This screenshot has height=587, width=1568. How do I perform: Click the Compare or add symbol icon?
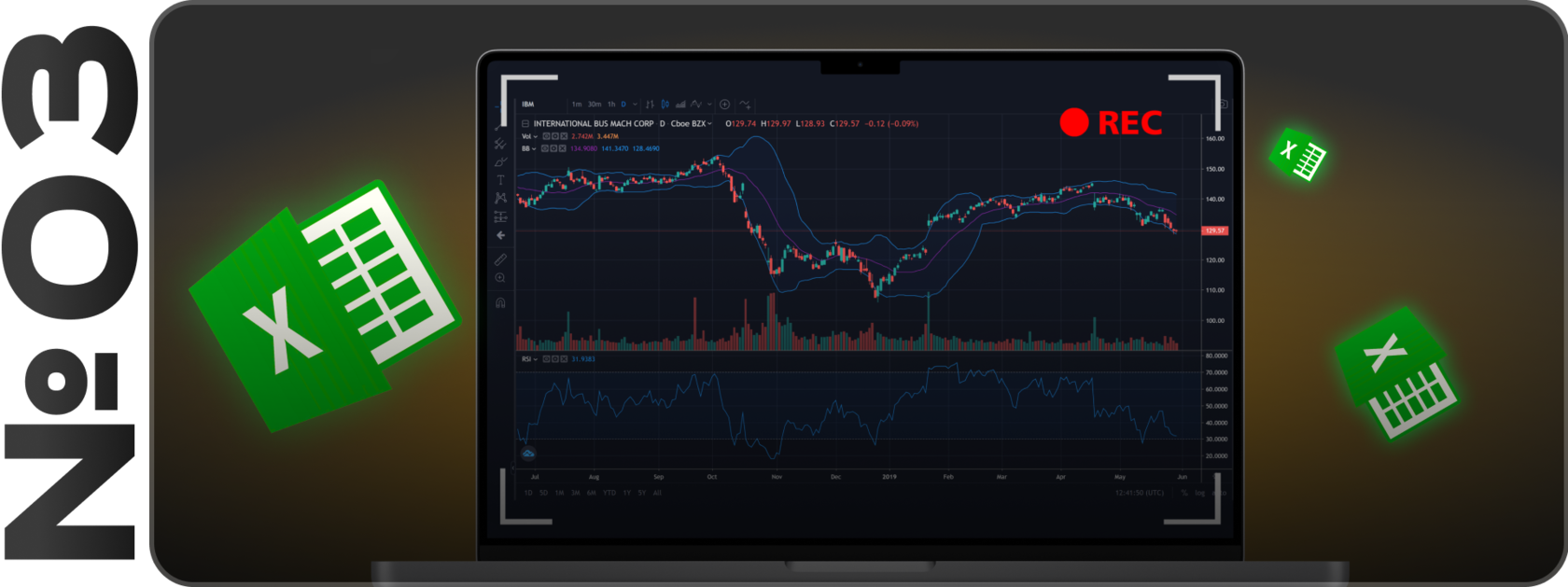724,105
